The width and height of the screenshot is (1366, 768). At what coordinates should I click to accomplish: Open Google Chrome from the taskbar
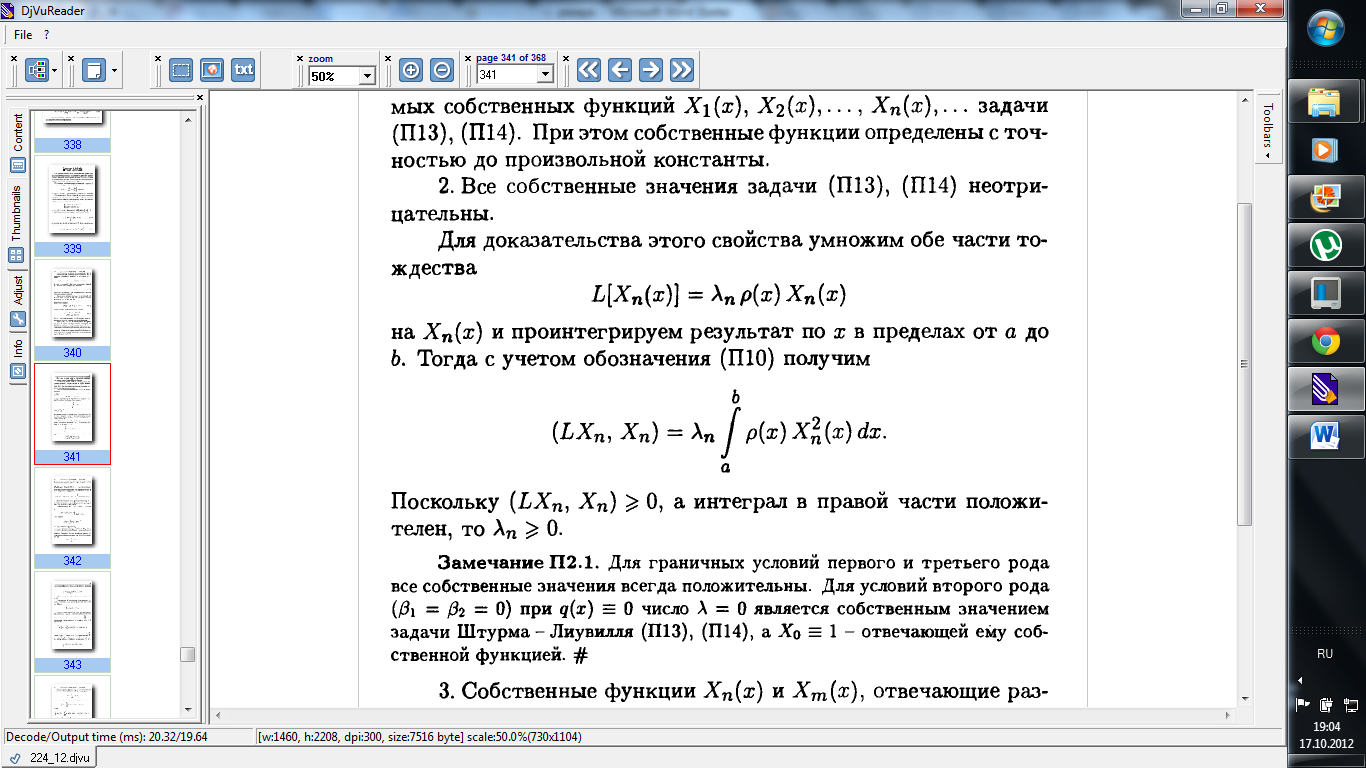click(1325, 342)
